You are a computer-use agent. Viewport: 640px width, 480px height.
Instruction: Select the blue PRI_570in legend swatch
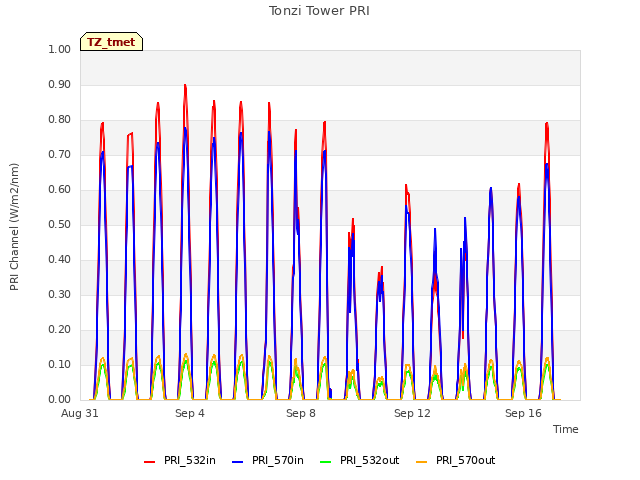tap(238, 462)
